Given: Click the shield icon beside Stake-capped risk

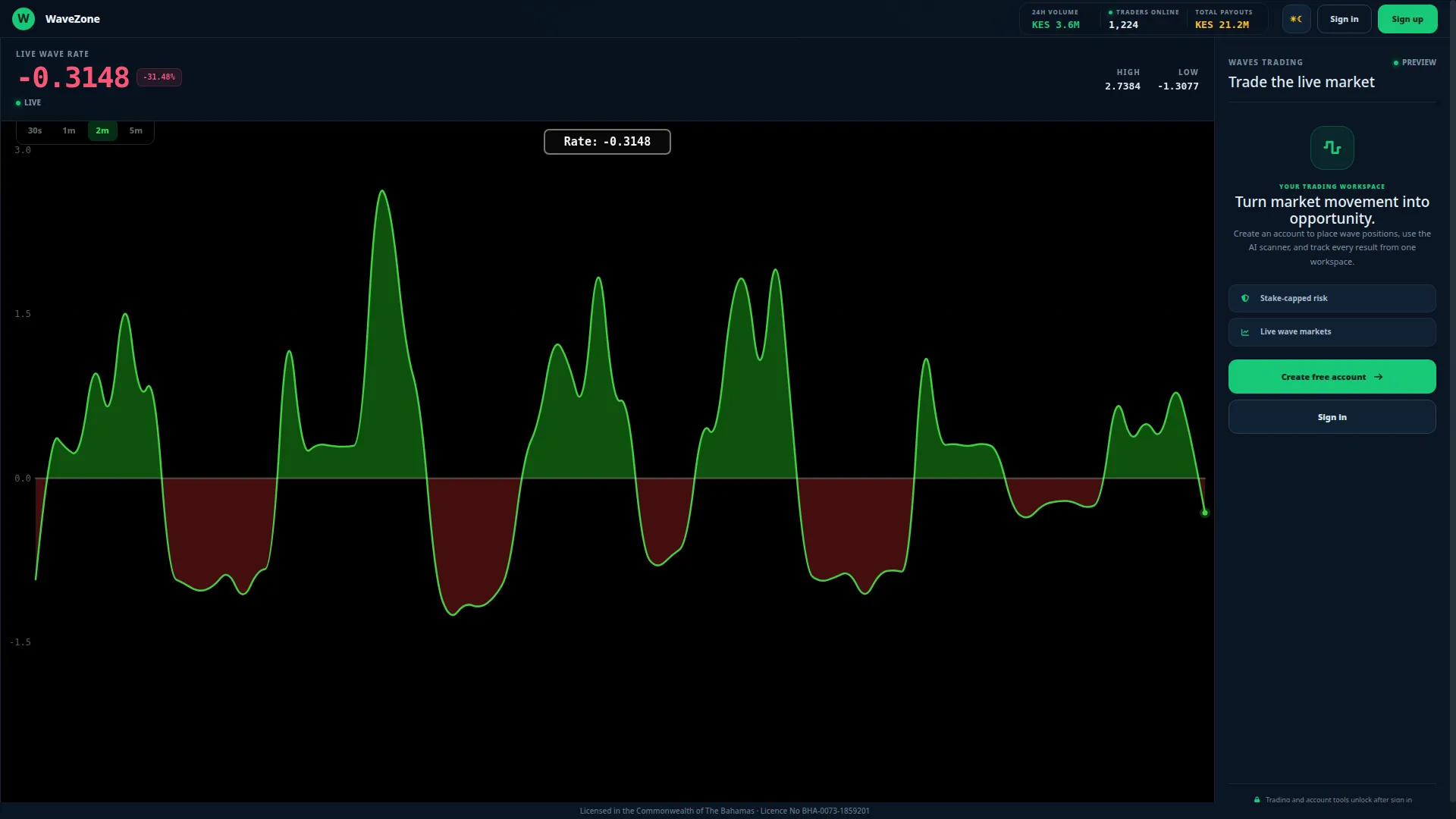Looking at the screenshot, I should click(1245, 299).
